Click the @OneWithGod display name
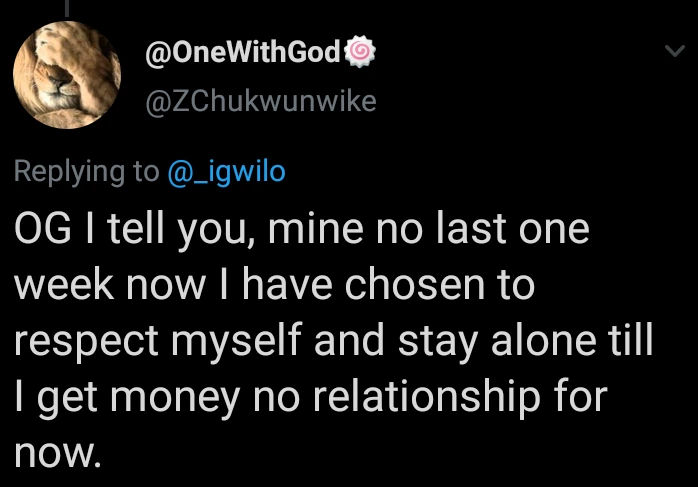 coord(244,54)
